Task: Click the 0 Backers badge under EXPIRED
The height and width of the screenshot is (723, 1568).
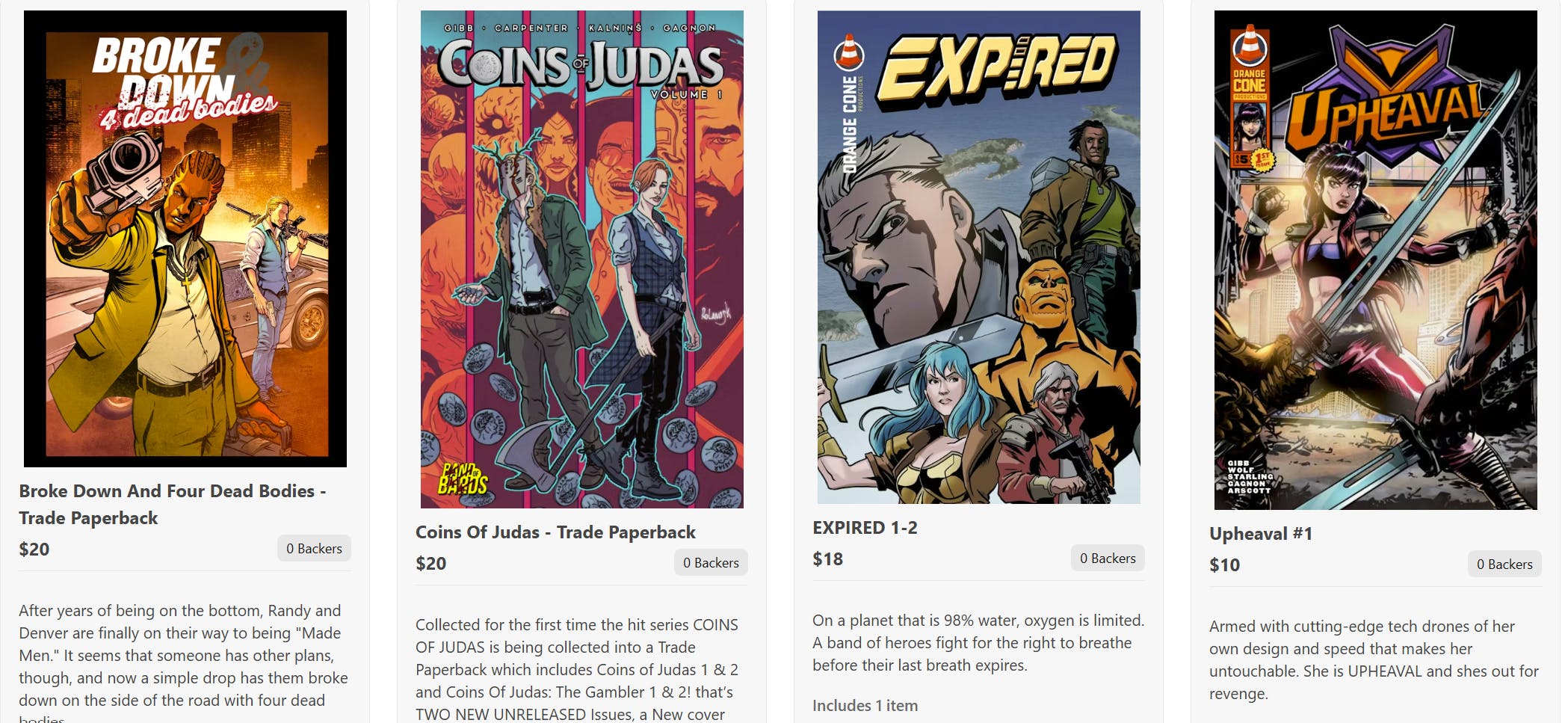Action: (1108, 558)
